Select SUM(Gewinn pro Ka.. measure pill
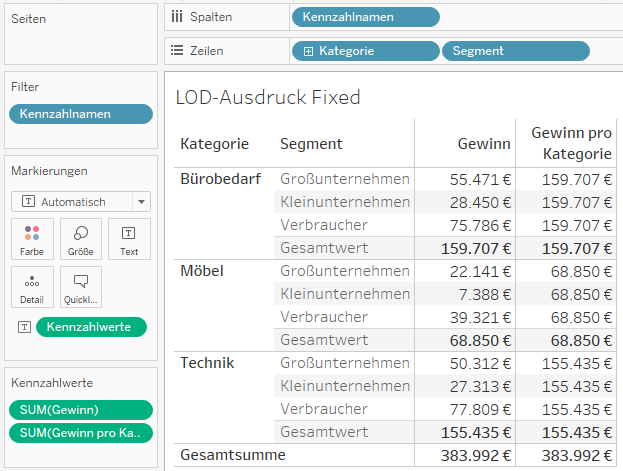Viewport: 623px width, 471px height. click(x=81, y=433)
